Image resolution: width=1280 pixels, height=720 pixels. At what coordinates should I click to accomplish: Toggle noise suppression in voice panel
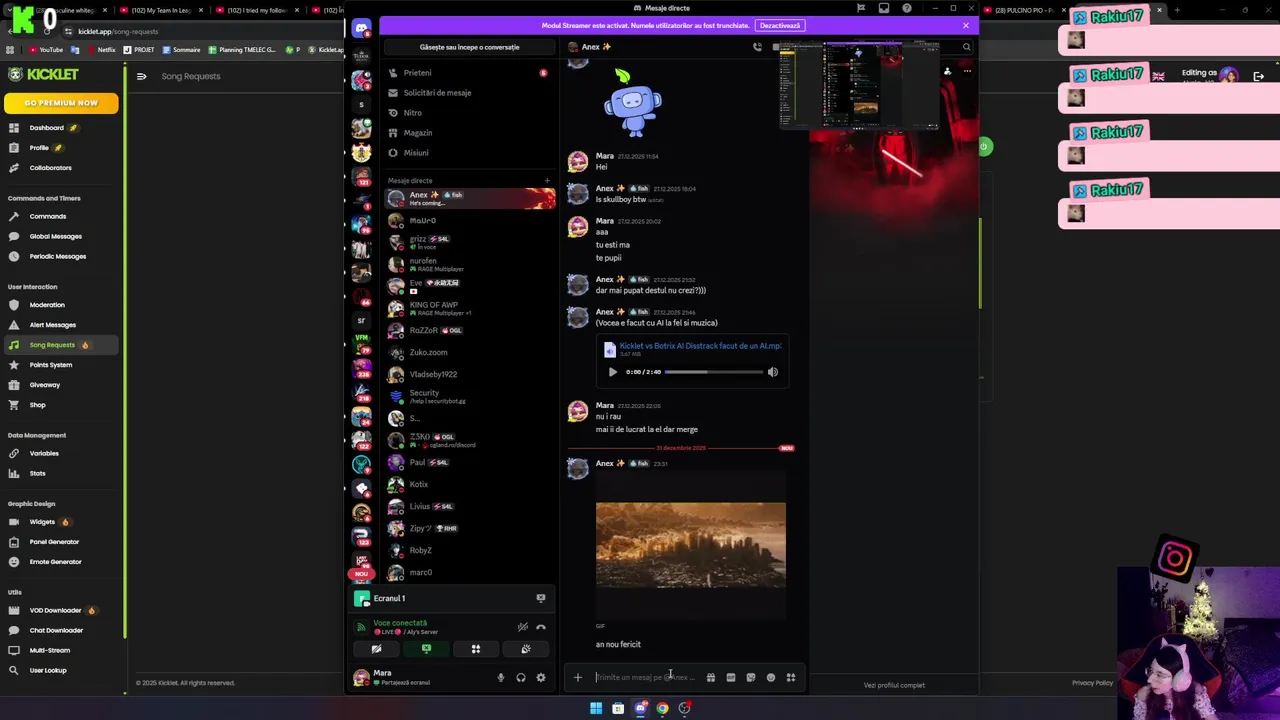522,627
